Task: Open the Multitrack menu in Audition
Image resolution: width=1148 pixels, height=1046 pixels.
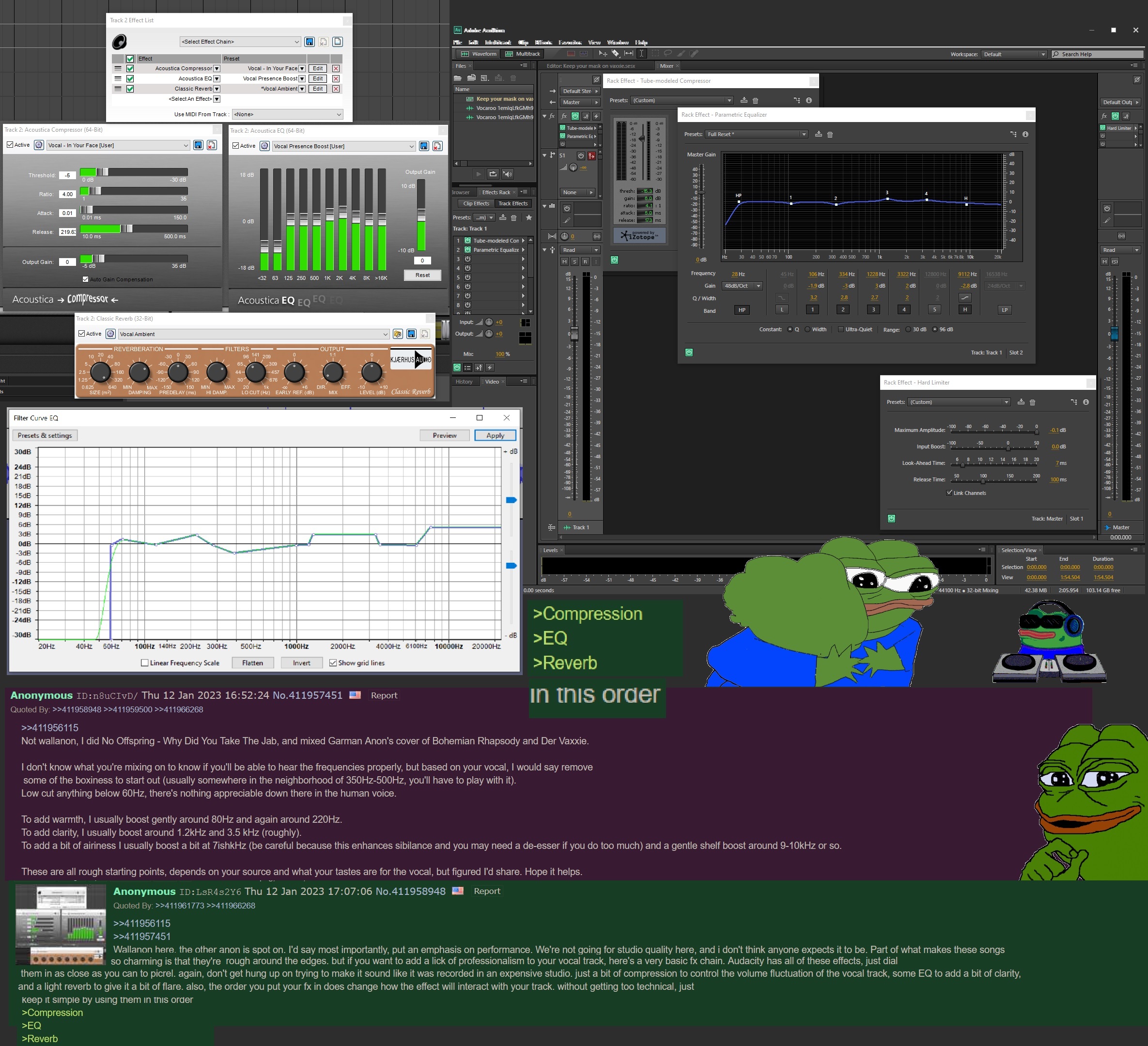Action: click(497, 42)
